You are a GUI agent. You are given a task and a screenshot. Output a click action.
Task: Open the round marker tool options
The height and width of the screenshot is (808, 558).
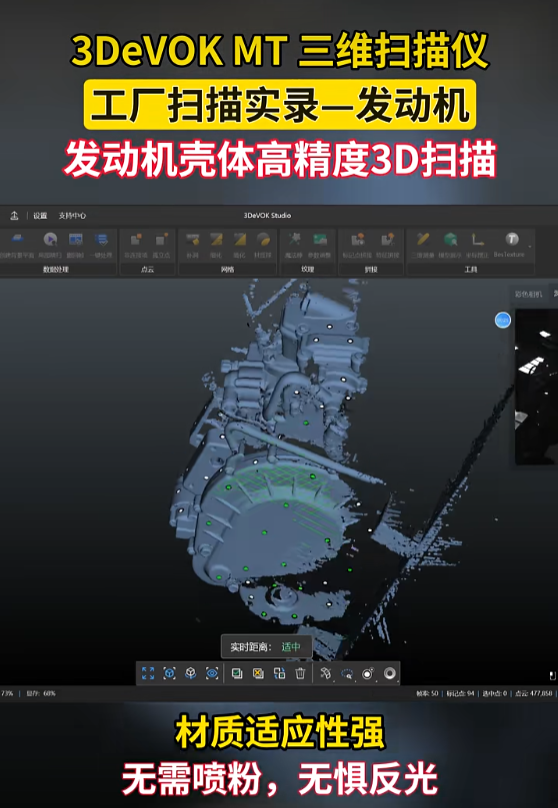(368, 673)
